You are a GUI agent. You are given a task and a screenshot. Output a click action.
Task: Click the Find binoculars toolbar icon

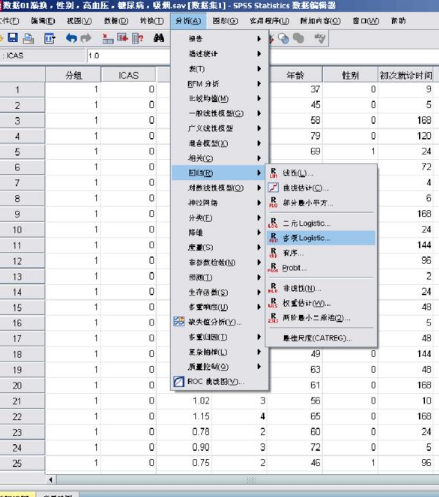pos(159,38)
